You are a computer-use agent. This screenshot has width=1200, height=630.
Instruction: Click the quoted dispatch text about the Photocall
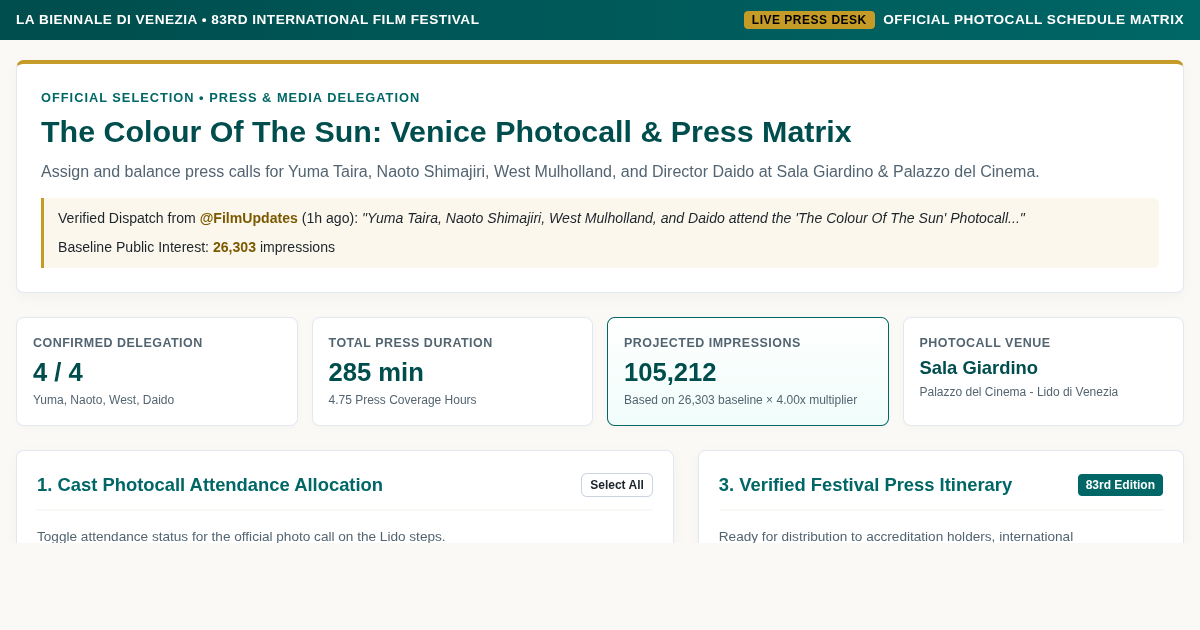pyautogui.click(x=693, y=218)
